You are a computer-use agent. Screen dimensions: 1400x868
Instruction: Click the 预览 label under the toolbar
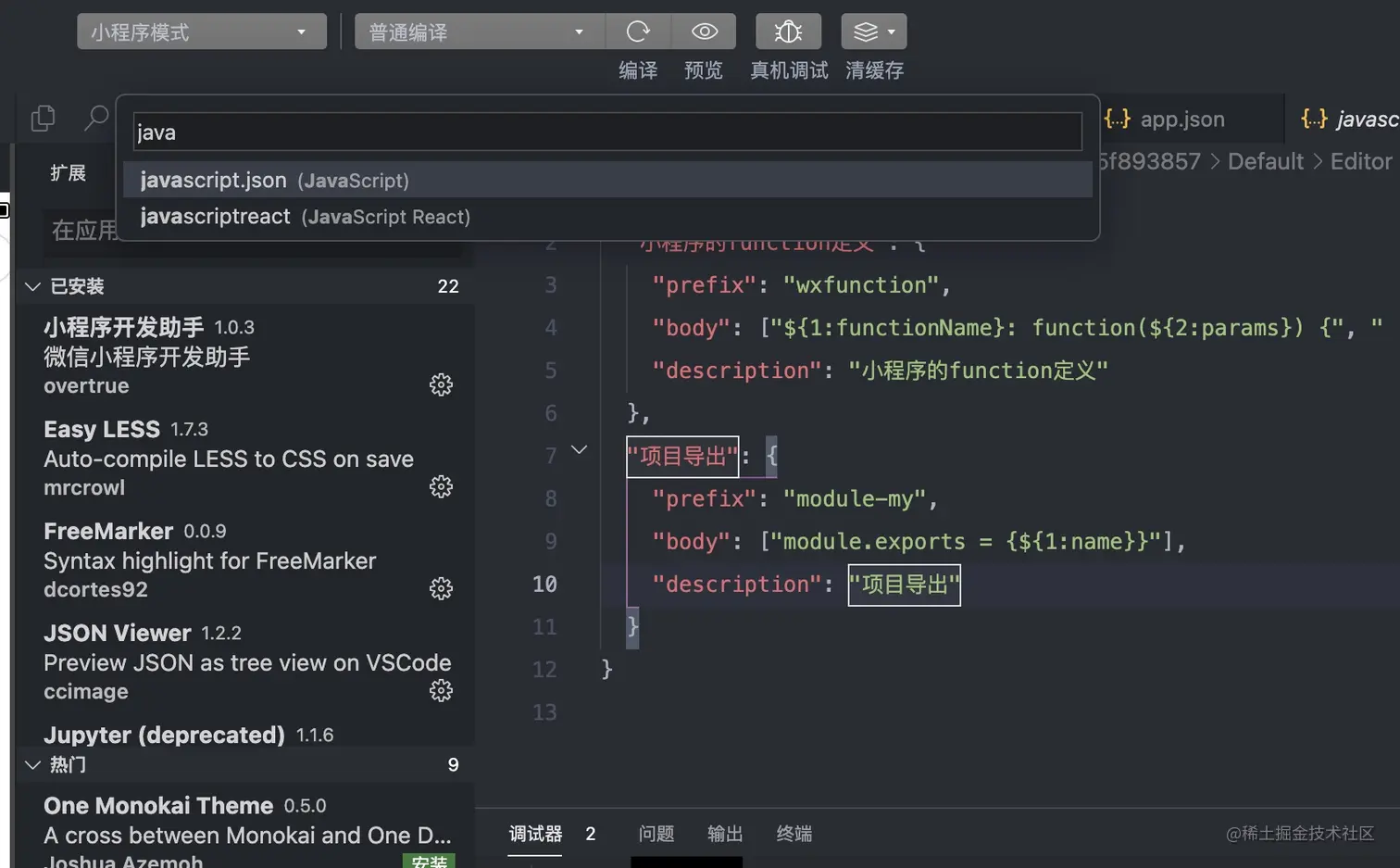704,70
